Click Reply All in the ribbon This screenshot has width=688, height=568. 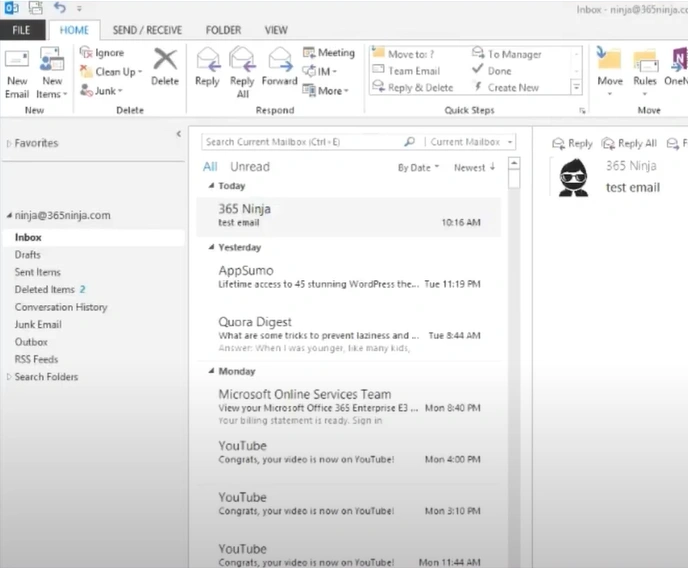242,73
